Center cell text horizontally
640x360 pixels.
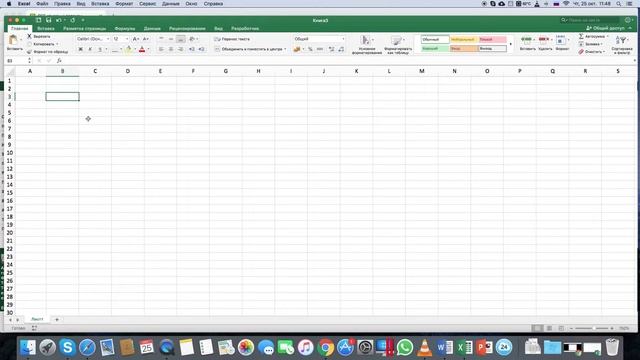click(171, 49)
